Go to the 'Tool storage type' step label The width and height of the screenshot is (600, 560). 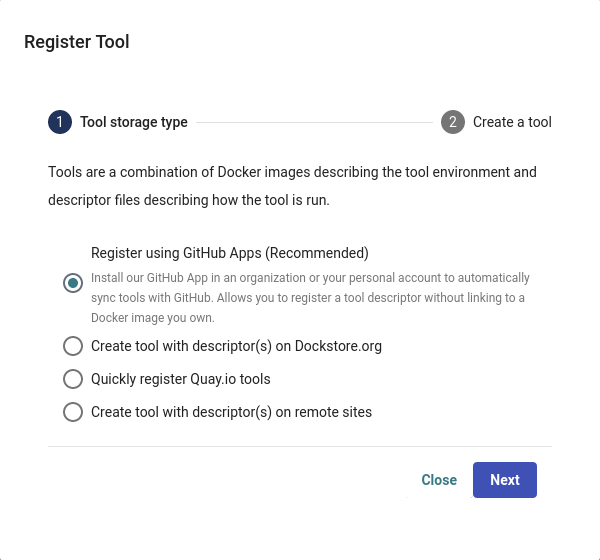pos(134,122)
